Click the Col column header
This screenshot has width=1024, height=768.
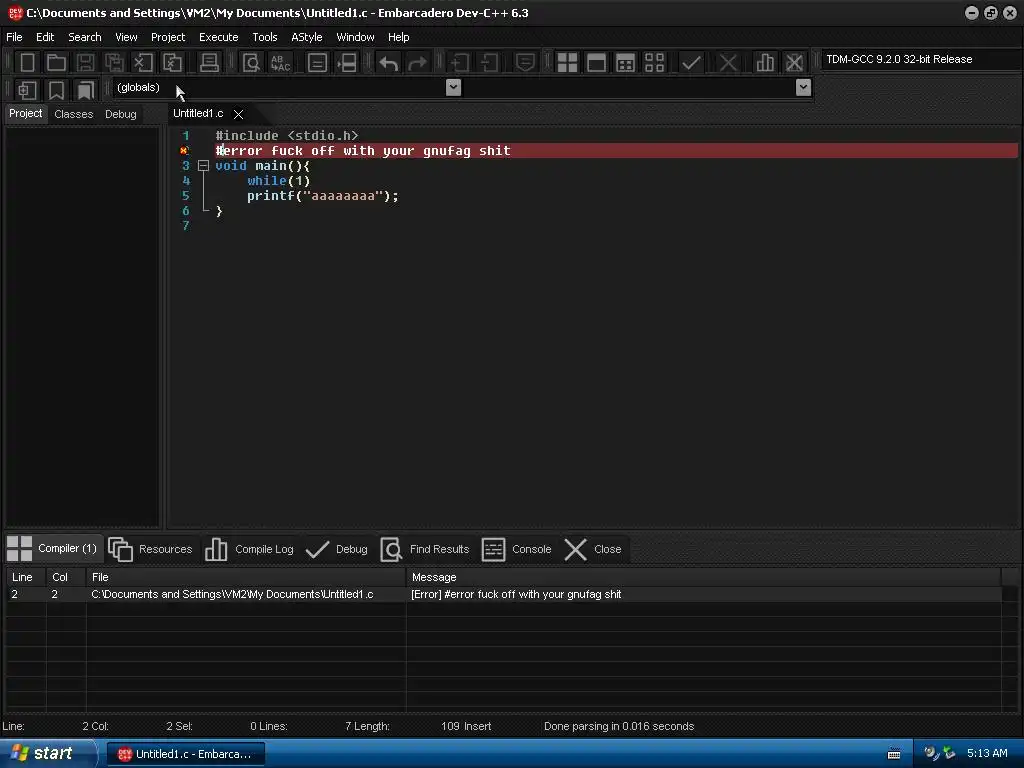67,577
